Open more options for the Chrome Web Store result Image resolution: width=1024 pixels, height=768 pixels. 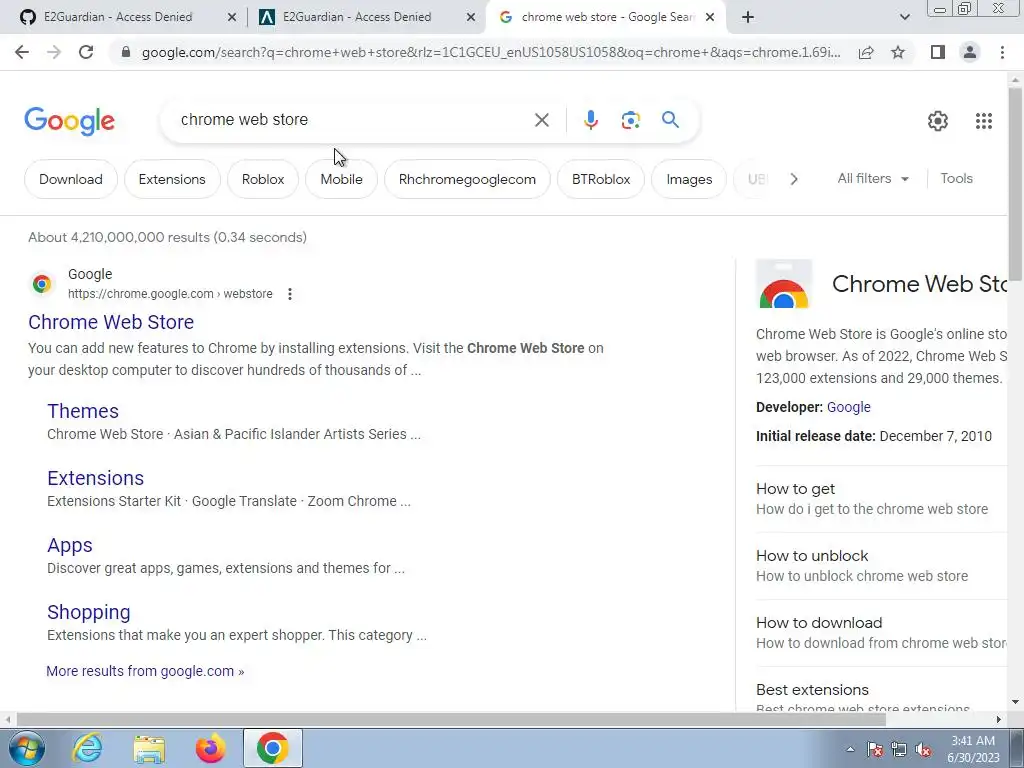(289, 294)
